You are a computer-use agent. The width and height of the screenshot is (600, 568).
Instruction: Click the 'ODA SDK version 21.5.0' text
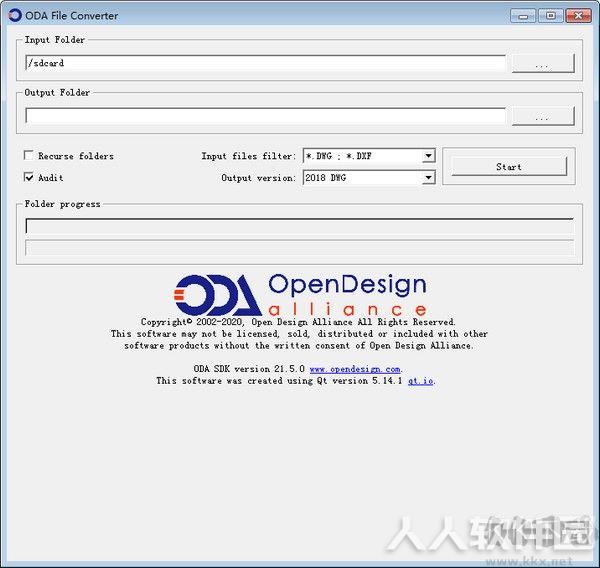click(x=249, y=369)
